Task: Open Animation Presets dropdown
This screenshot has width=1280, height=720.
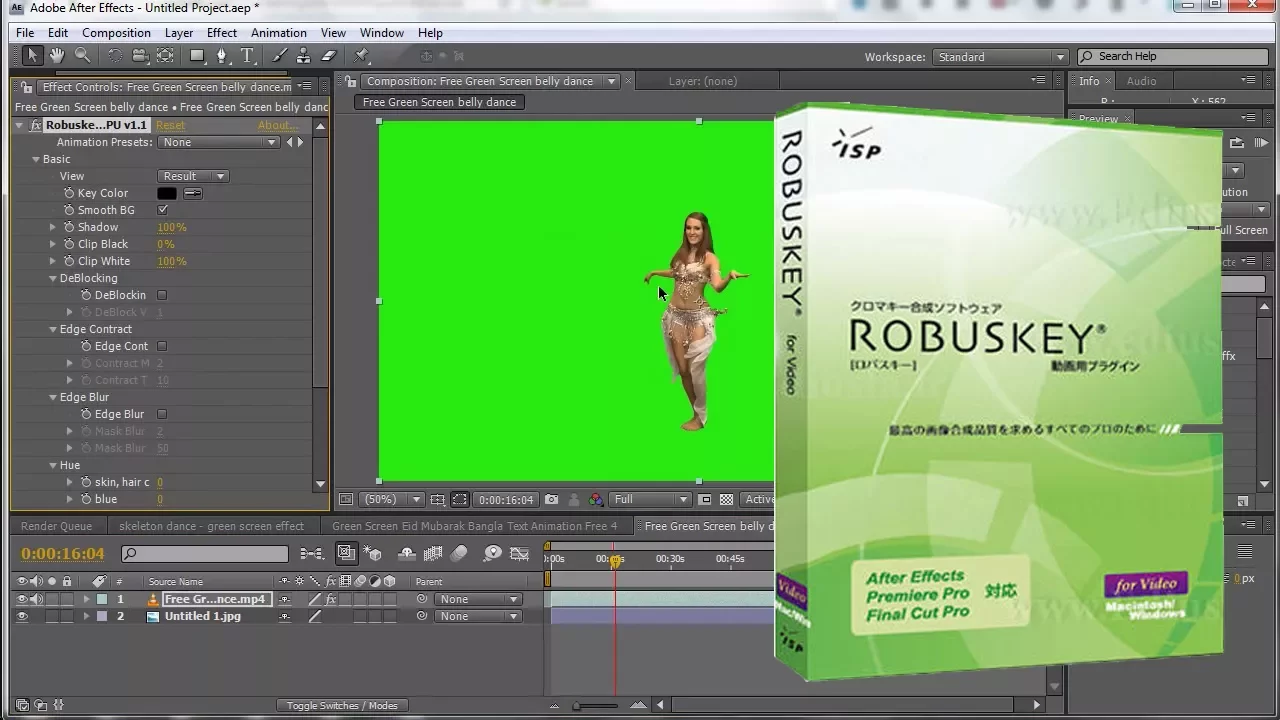Action: coord(217,142)
